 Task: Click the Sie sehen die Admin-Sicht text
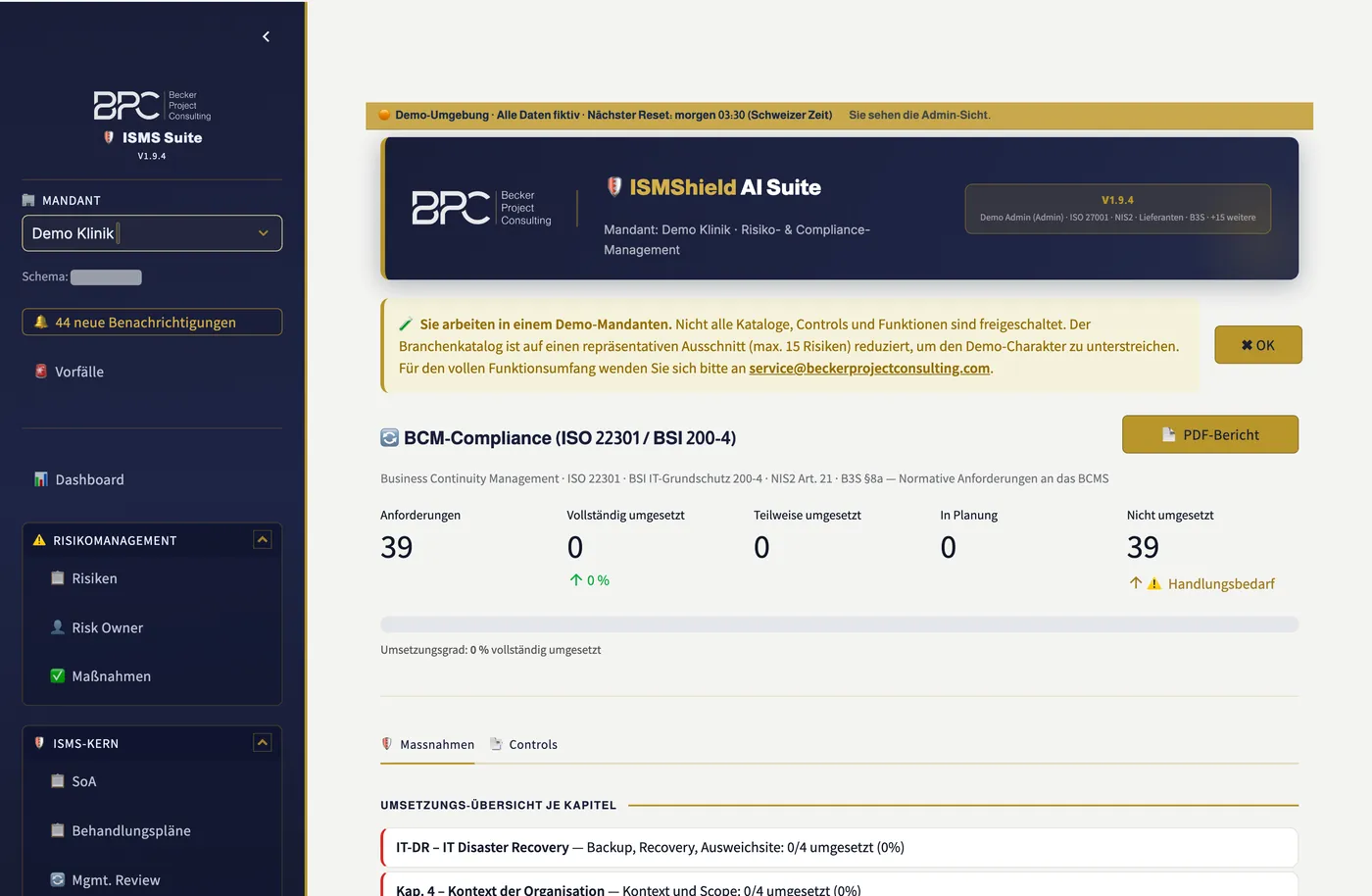pyautogui.click(x=919, y=115)
